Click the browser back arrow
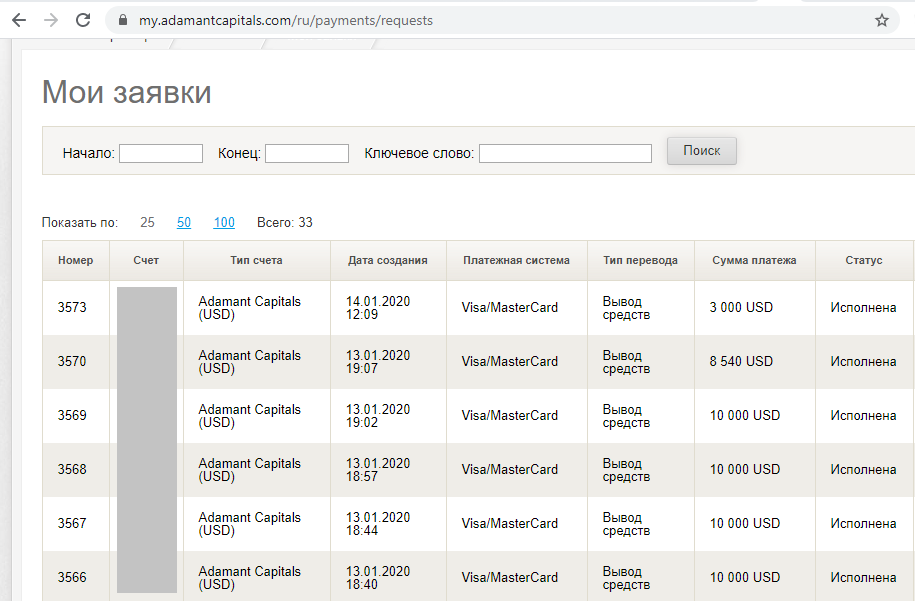The width and height of the screenshot is (915, 601). coord(19,20)
